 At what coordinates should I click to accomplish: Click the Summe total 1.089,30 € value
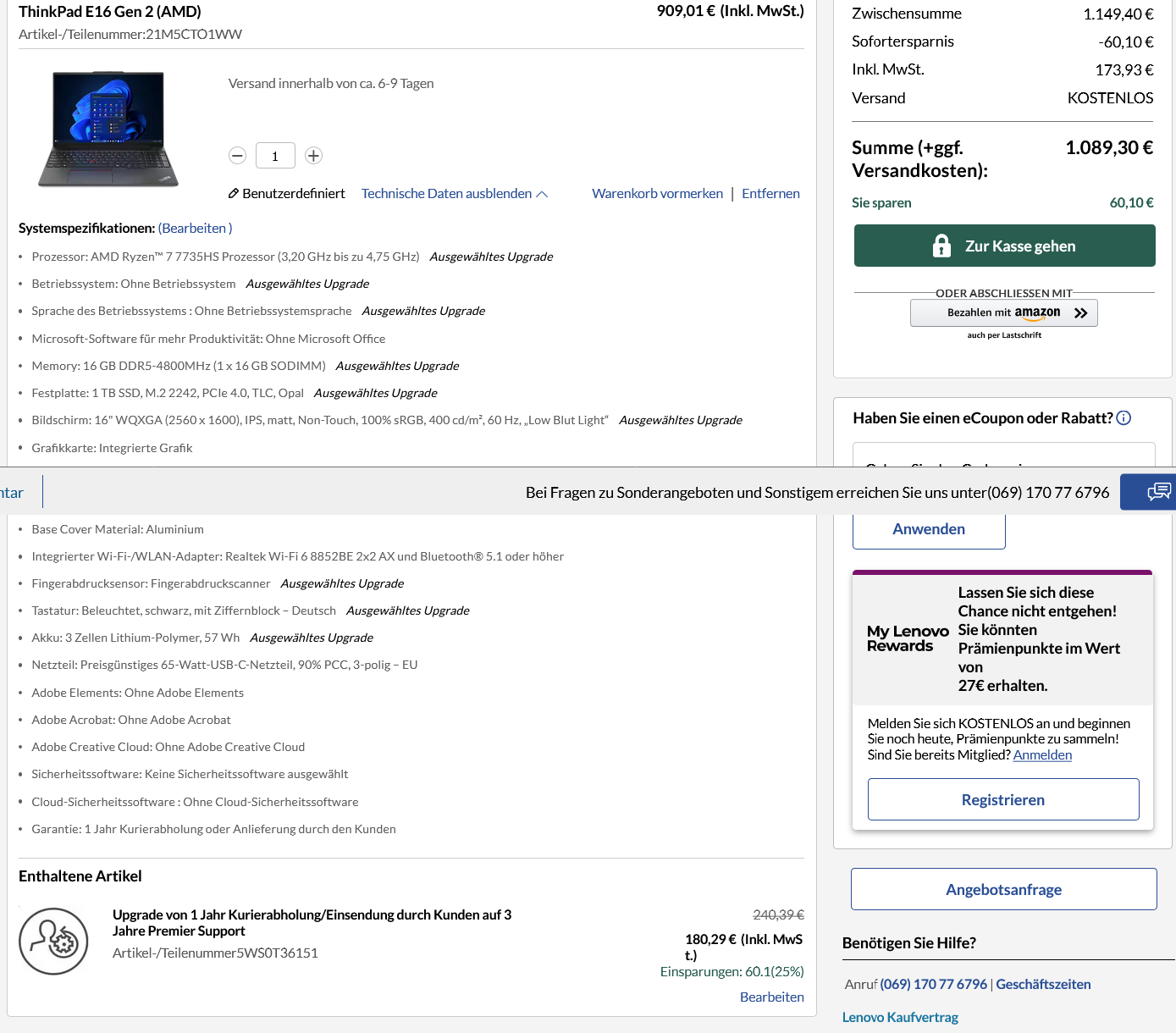click(1109, 148)
